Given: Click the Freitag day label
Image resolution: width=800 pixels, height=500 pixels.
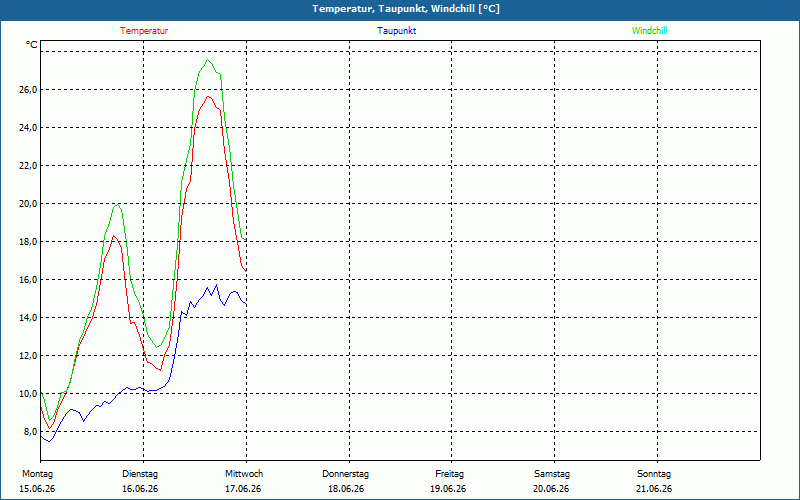Looking at the screenshot, I should [449, 474].
